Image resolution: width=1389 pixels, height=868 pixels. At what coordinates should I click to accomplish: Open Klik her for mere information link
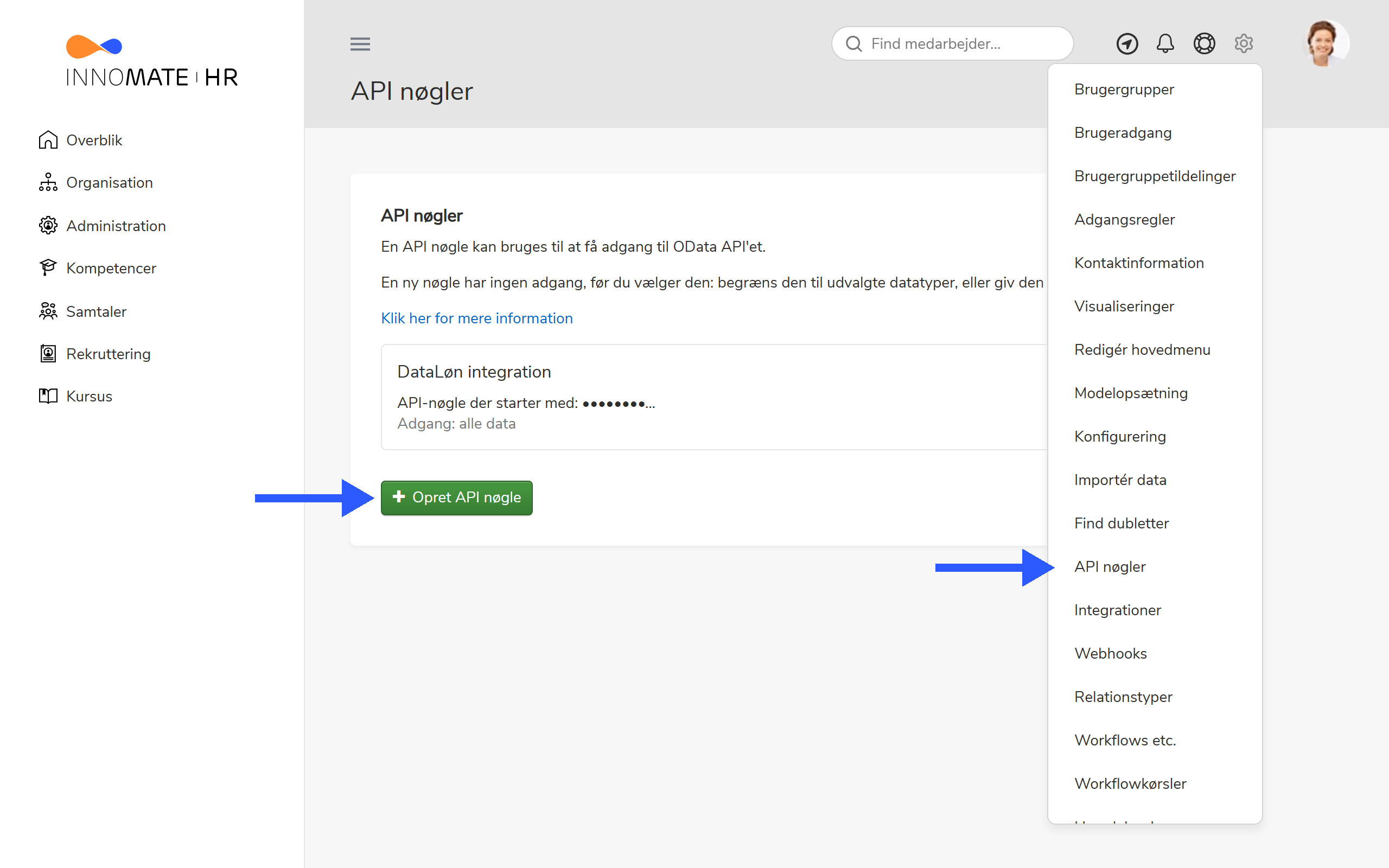coord(476,318)
